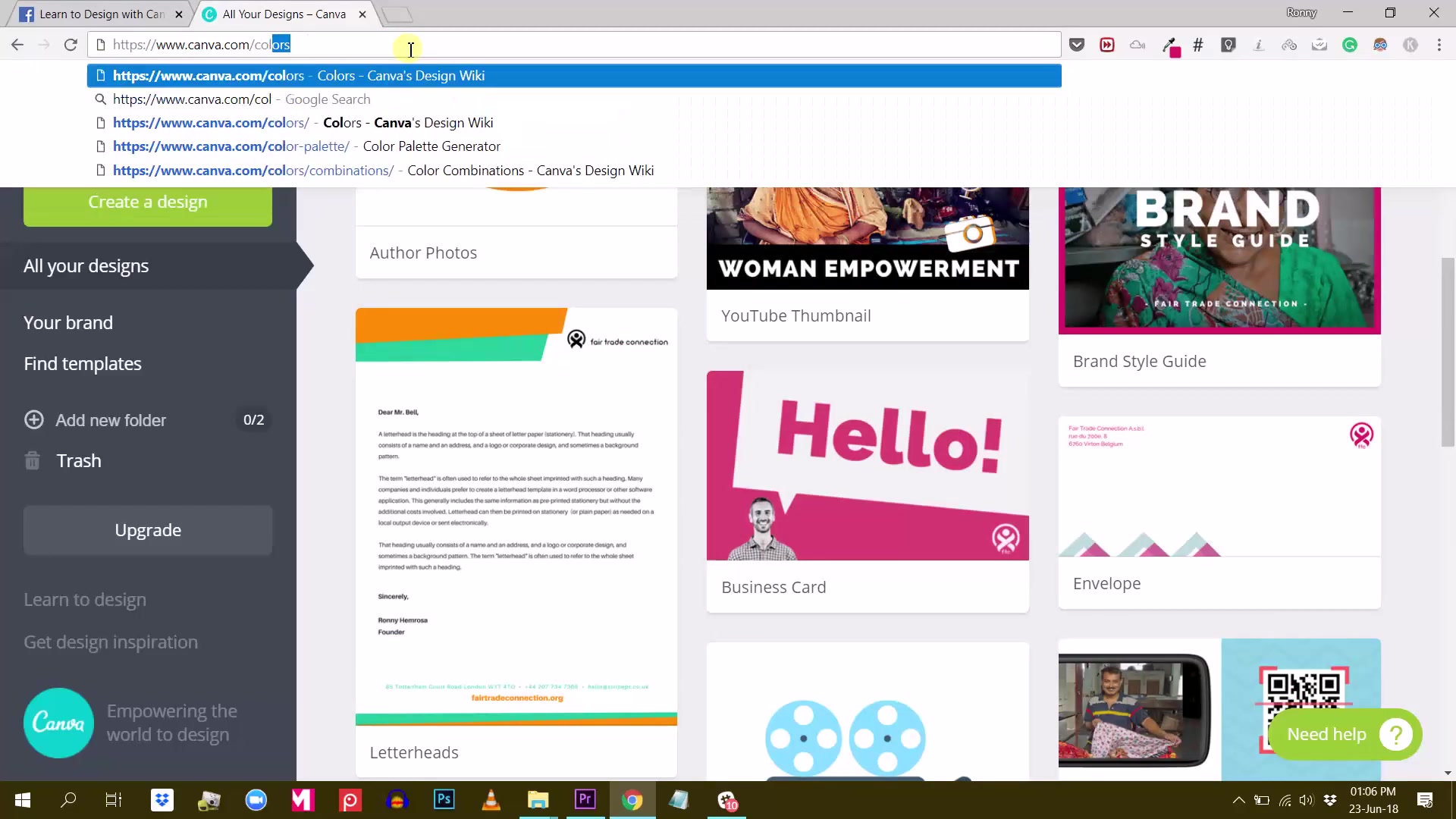Open the Zoom app from taskbar
The image size is (1456, 819).
(x=256, y=800)
